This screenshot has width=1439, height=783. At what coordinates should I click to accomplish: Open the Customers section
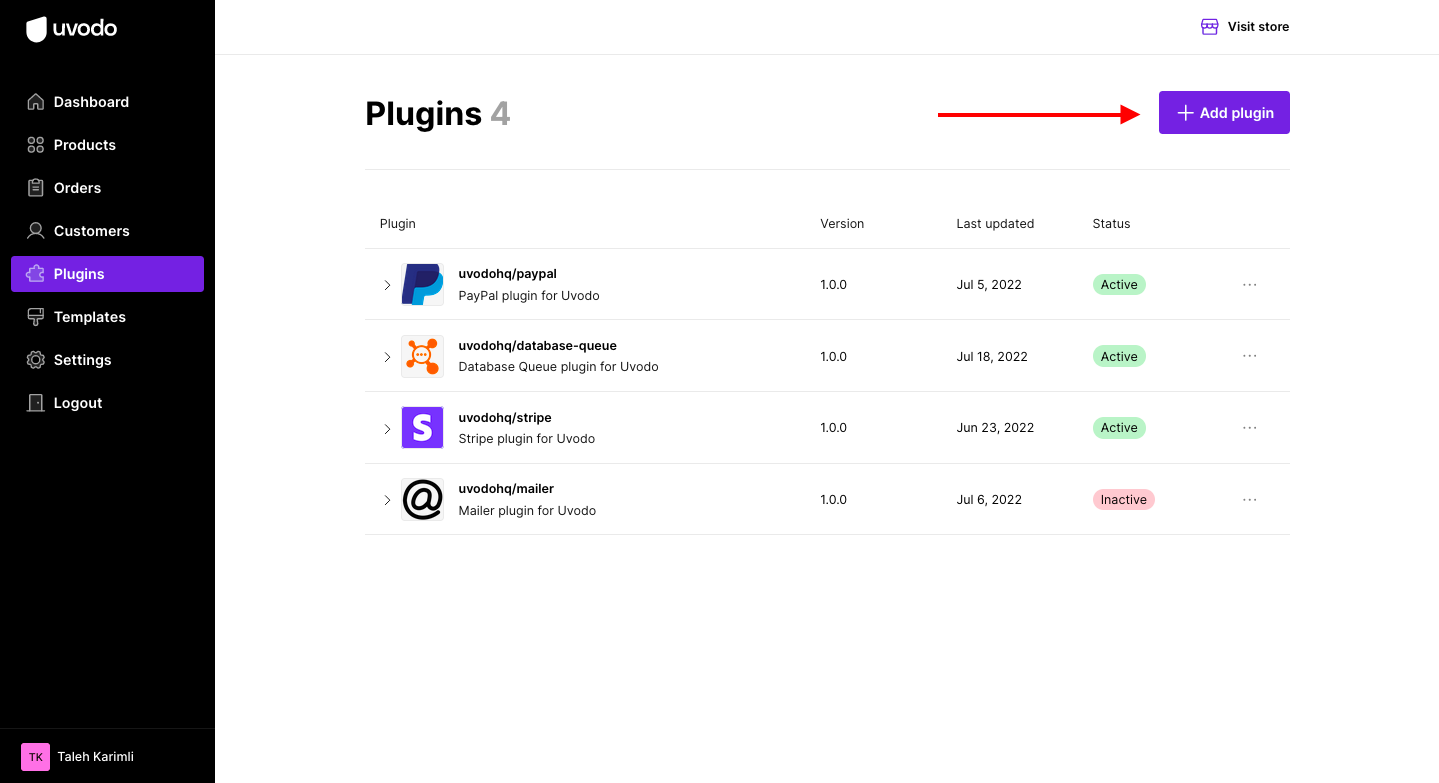[107, 231]
